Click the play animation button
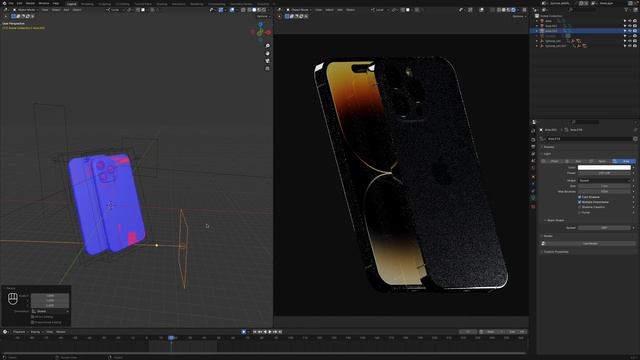The height and width of the screenshot is (360, 640). 270,332
